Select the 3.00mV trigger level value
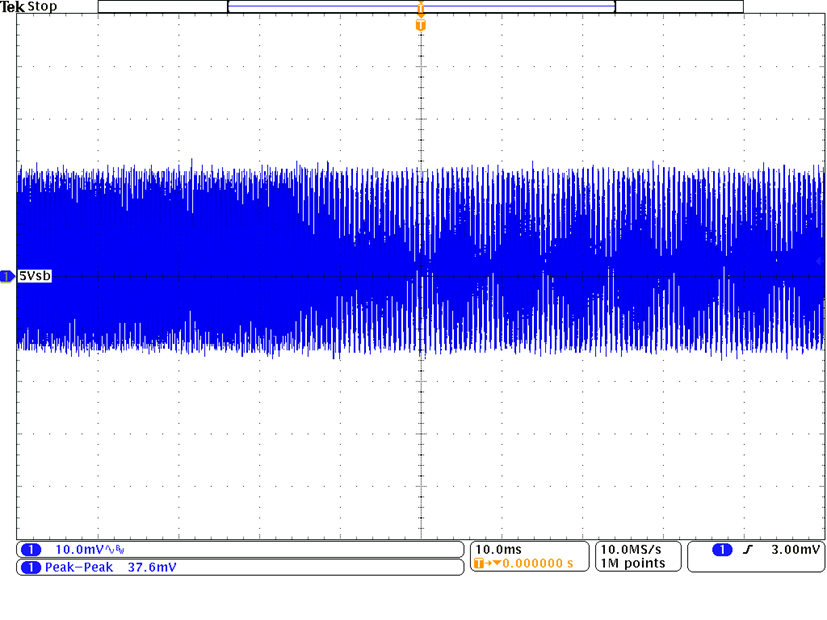This screenshot has width=827, height=620. point(796,550)
